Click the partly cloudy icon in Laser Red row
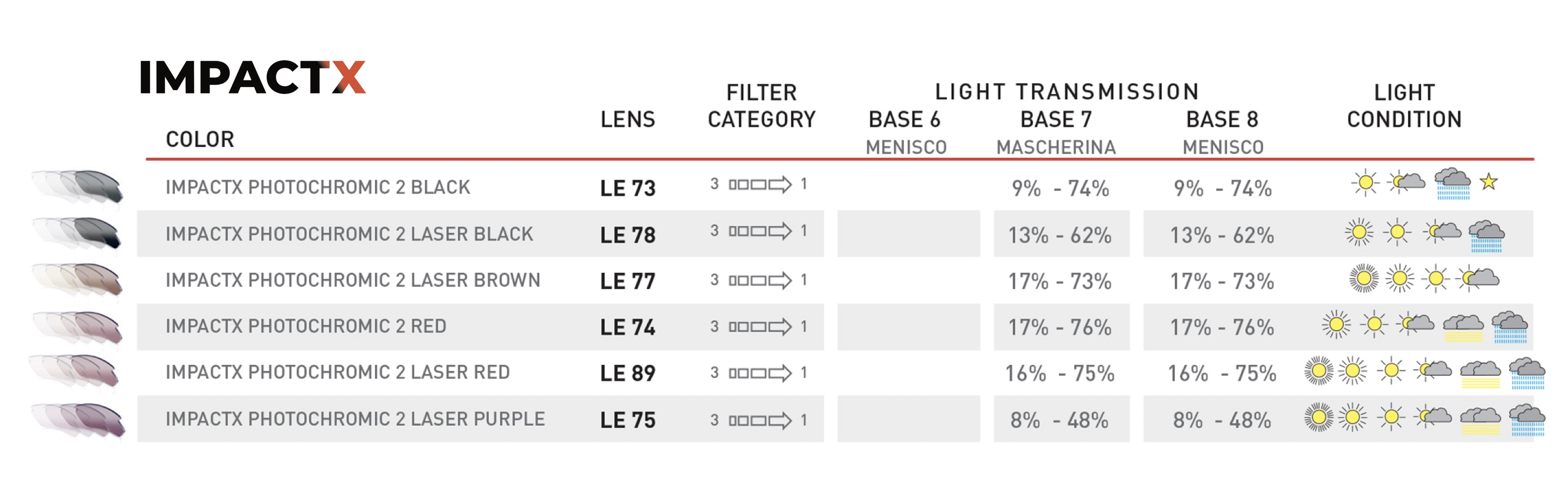The width and height of the screenshot is (1568, 502). click(x=1434, y=370)
